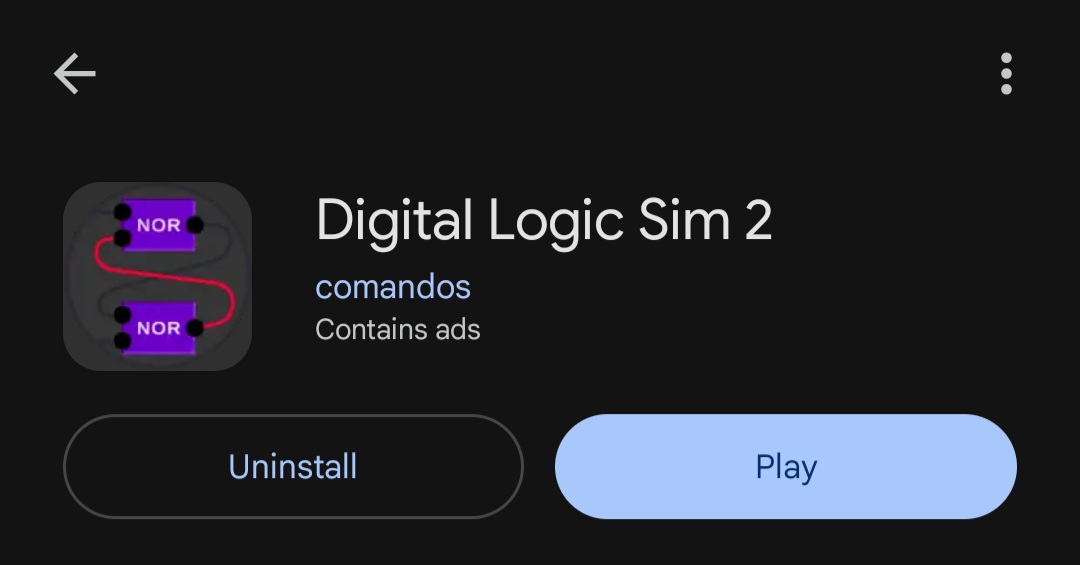Open the three-dot more options menu
1080x565 pixels.
1006,74
